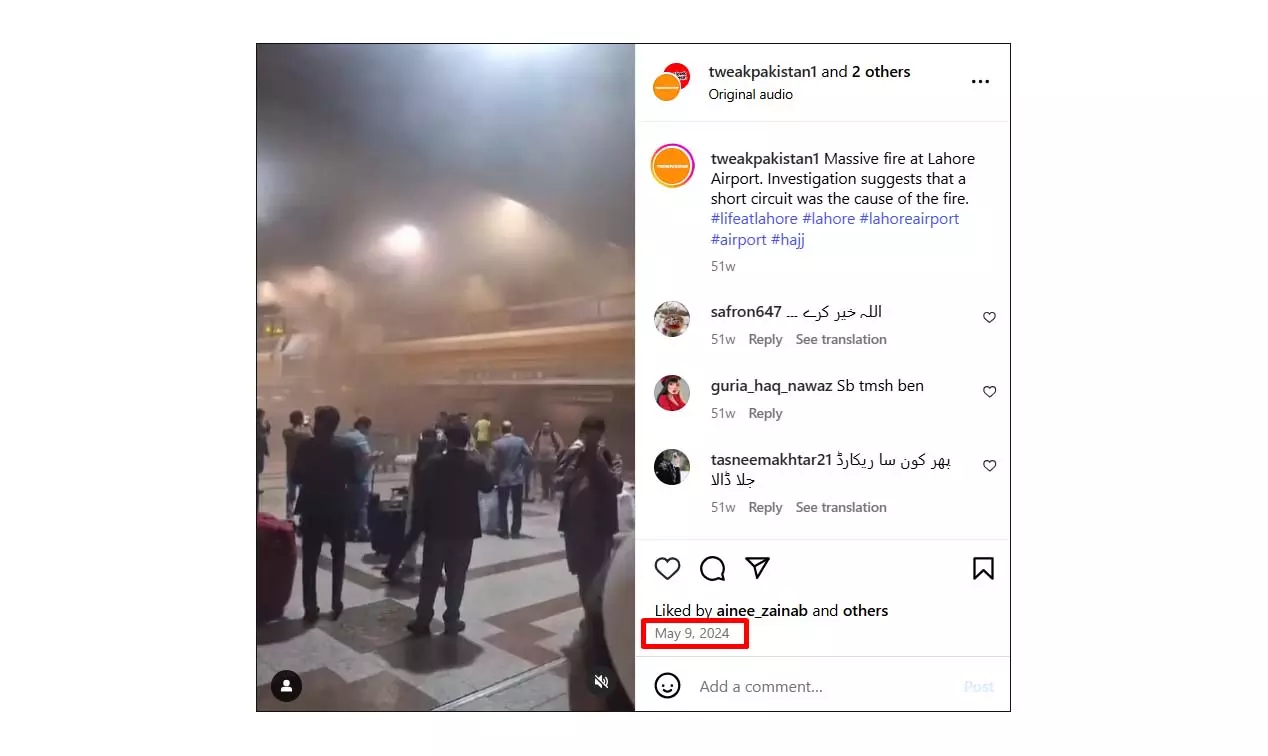Screen dimensions: 1268x756
Task: Reply to guria_haq_nawaz's comment
Action: coord(765,413)
